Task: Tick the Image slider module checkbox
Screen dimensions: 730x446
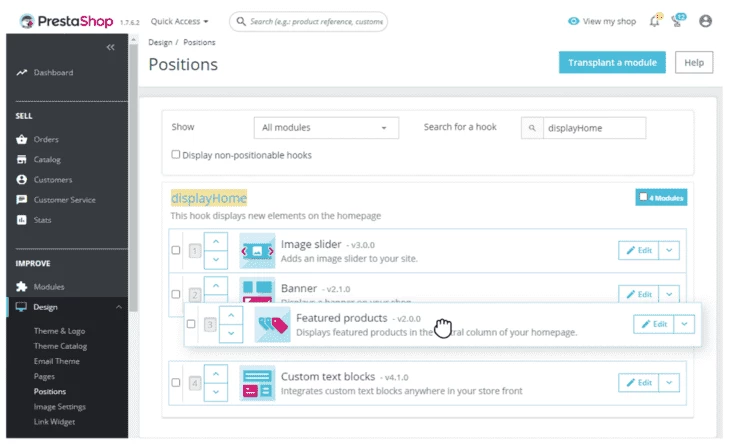Action: [176, 251]
